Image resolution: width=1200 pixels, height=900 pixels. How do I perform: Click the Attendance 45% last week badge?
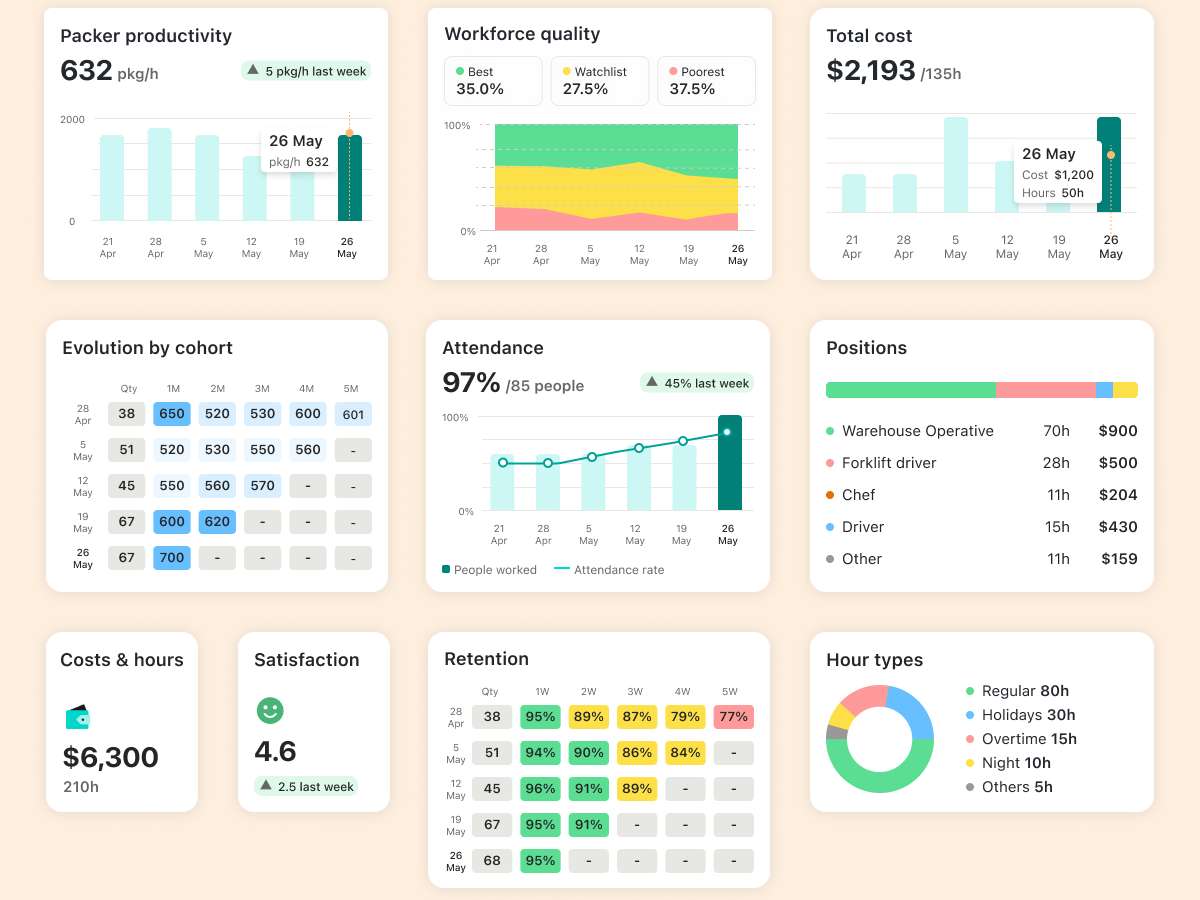(697, 383)
